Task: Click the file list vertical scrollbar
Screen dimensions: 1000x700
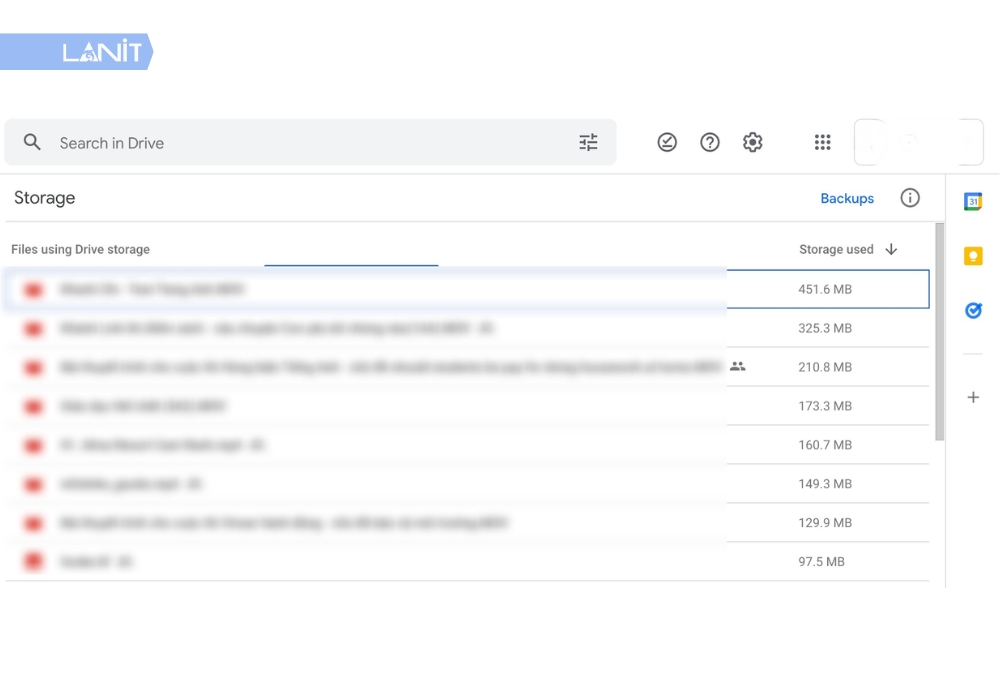Action: 939,332
